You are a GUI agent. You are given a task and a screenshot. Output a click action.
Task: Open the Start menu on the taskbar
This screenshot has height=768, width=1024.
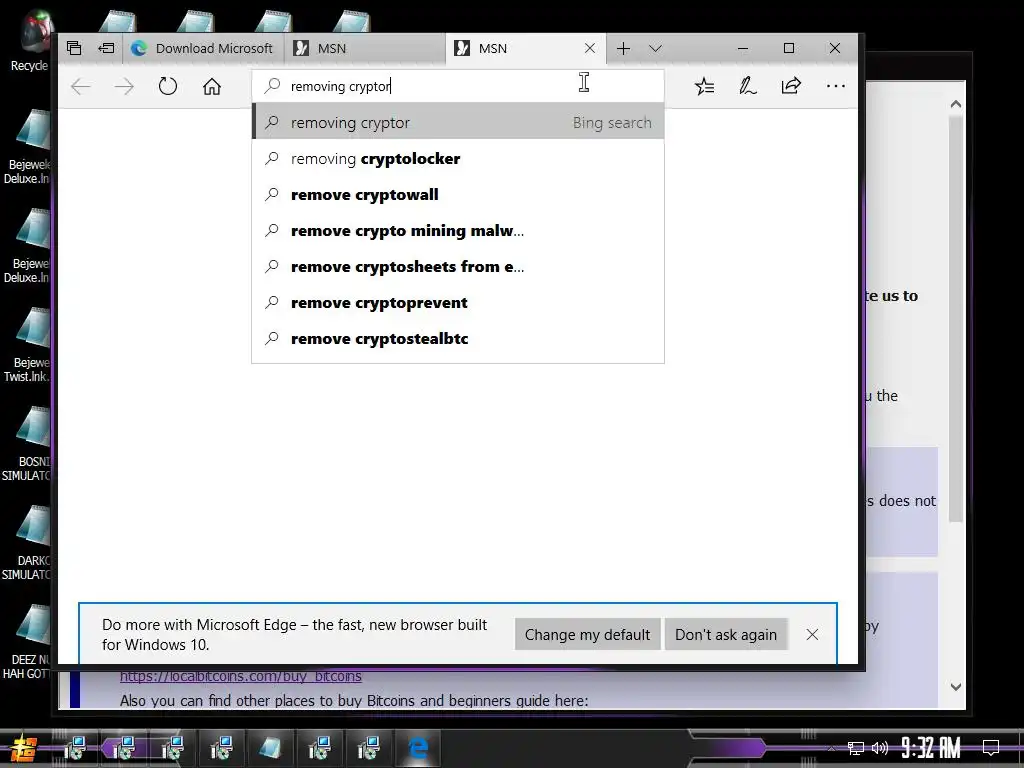(24, 748)
